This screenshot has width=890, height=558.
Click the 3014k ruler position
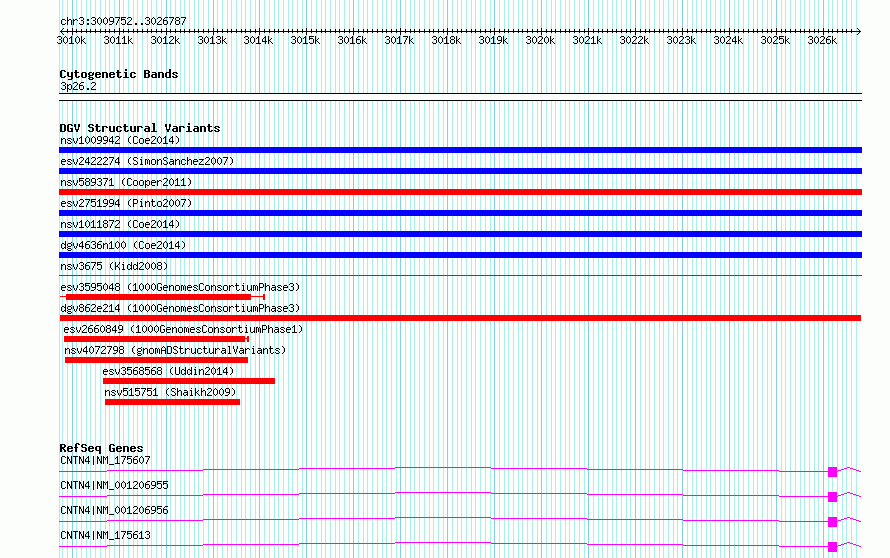258,40
